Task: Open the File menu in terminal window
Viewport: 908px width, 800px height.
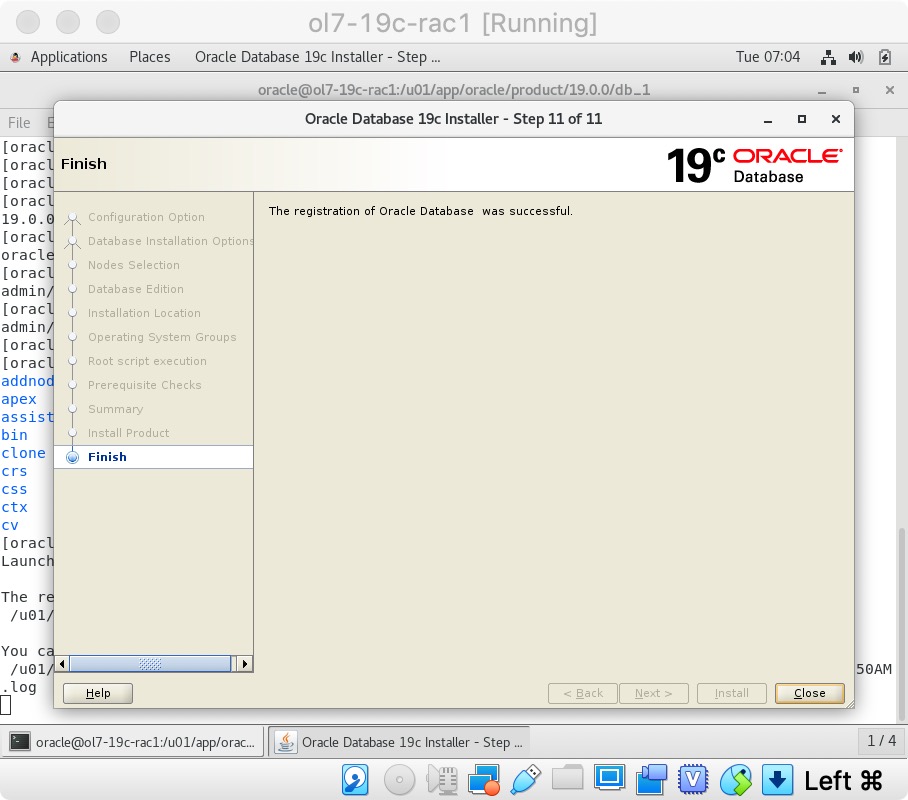Action: (x=19, y=123)
